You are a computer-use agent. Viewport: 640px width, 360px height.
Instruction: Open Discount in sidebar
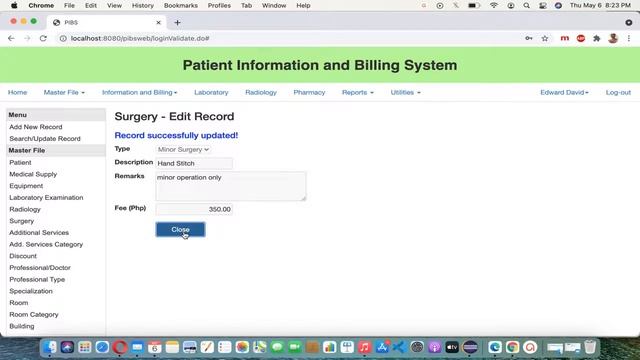[x=23, y=256]
